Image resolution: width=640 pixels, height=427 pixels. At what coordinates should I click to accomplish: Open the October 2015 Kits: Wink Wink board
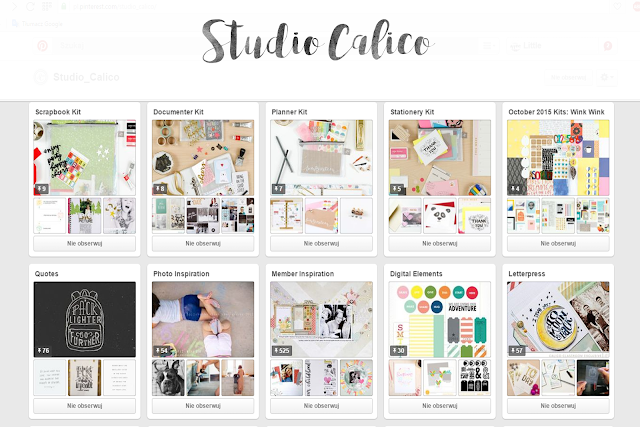[x=556, y=112]
